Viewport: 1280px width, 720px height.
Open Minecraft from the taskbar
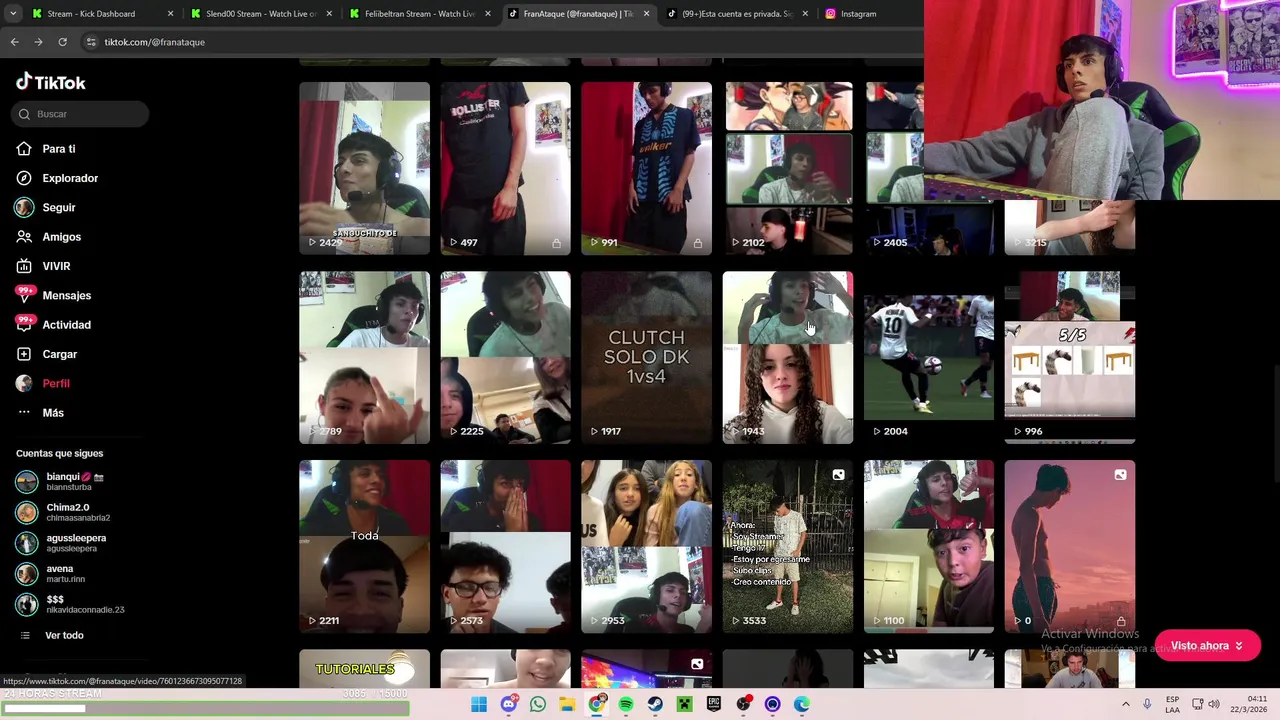click(684, 704)
